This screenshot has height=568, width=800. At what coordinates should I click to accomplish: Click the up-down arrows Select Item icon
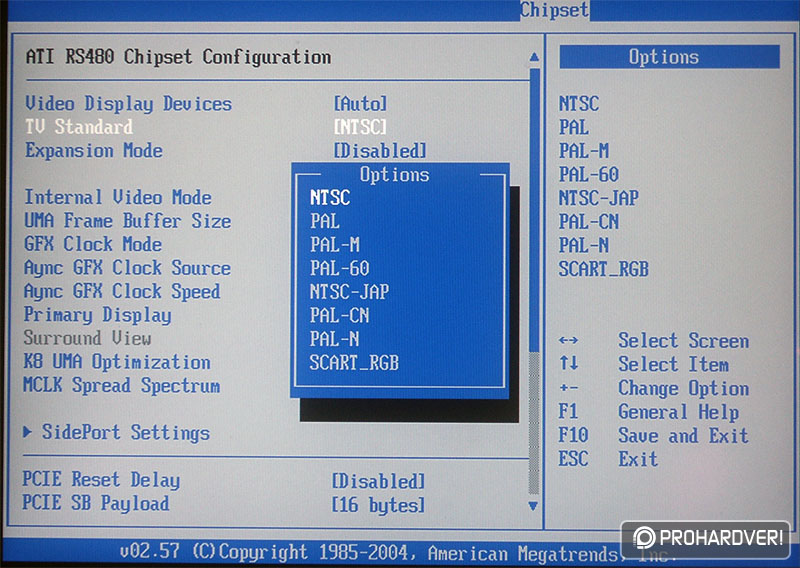tap(568, 363)
